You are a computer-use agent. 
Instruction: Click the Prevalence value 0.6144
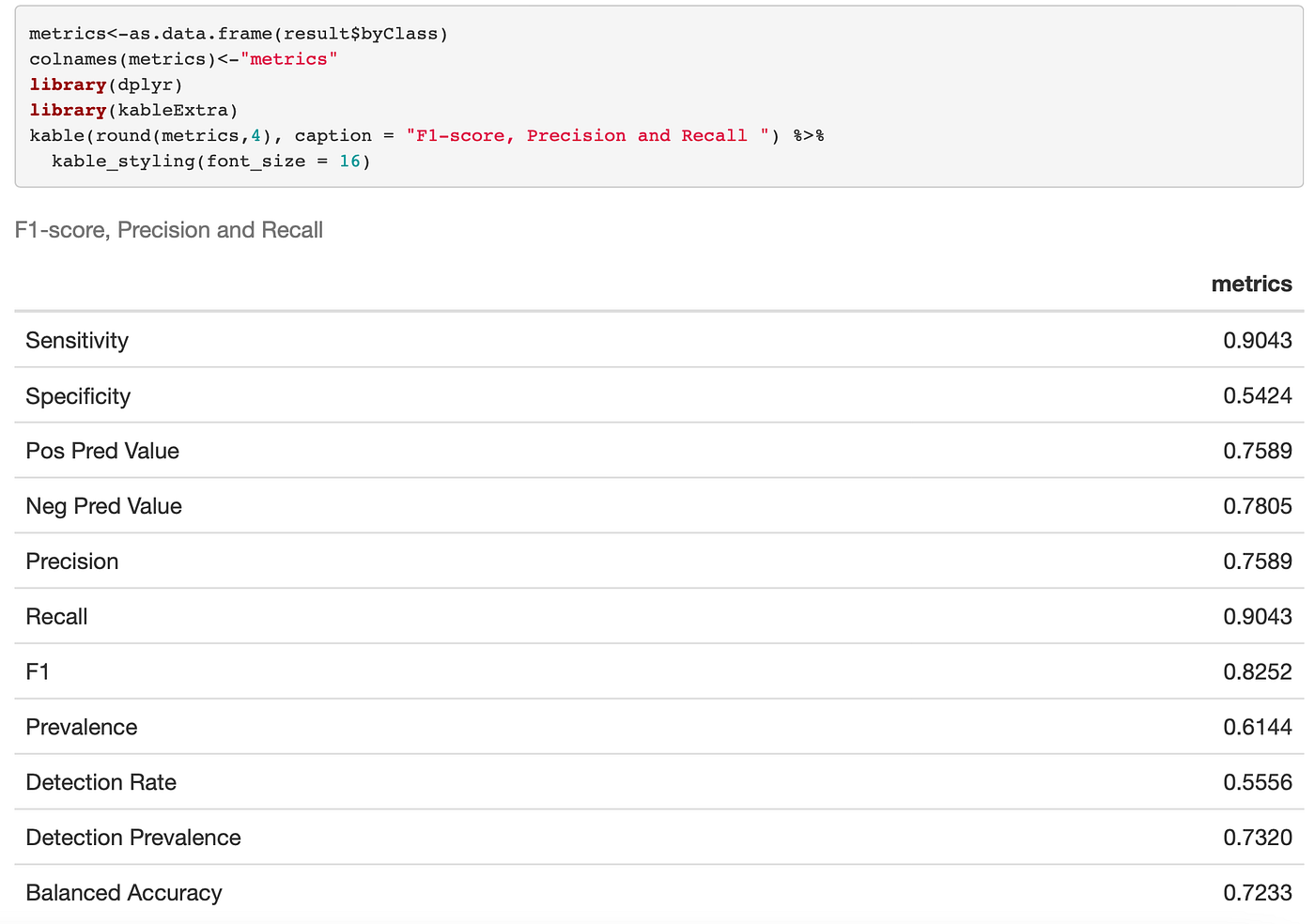pyautogui.click(x=1258, y=727)
